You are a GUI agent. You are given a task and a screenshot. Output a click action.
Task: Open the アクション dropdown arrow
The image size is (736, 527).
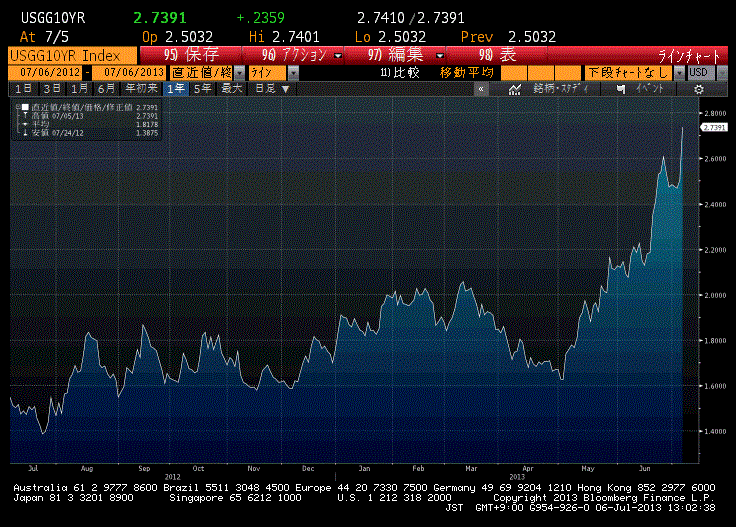tap(338, 56)
